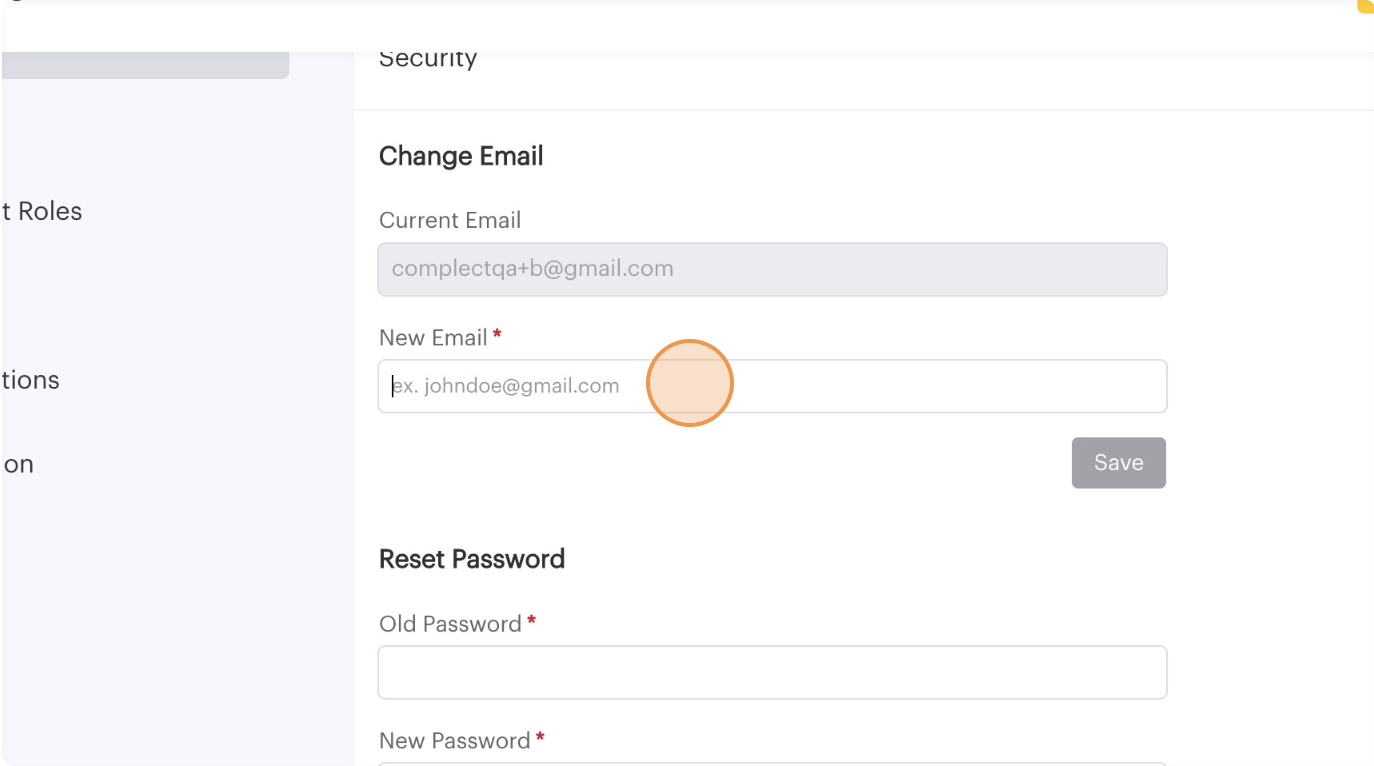The image size is (1374, 766).
Task: Click the New Email label text
Action: pyautogui.click(x=433, y=338)
